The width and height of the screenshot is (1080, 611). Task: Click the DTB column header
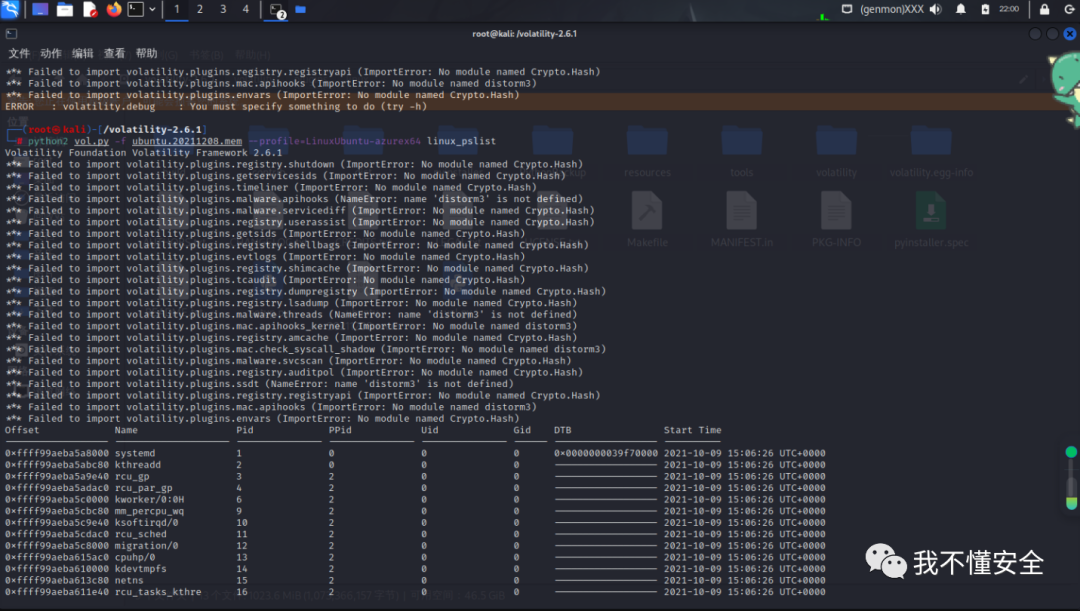[563, 430]
